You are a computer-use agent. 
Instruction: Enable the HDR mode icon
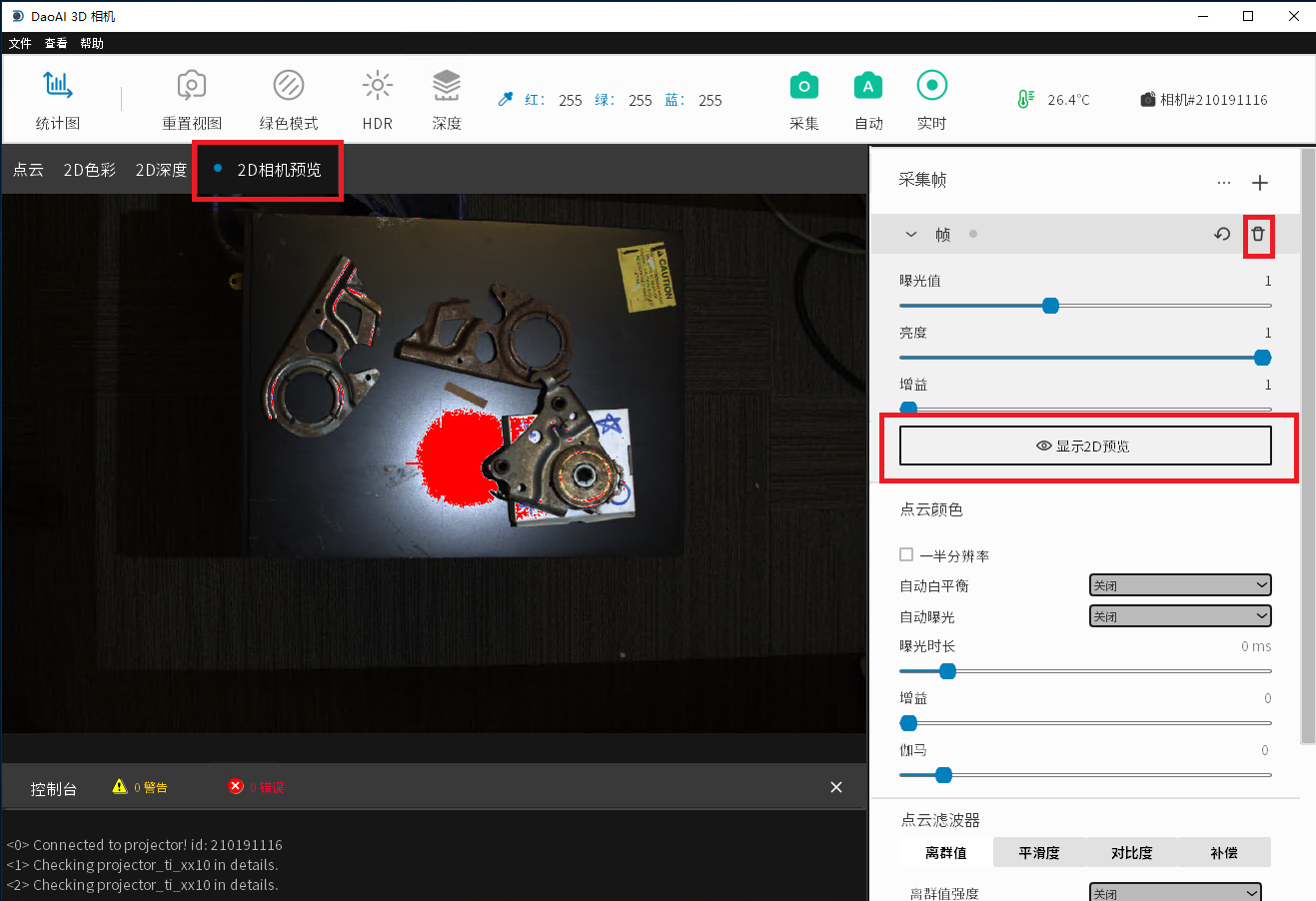click(377, 86)
